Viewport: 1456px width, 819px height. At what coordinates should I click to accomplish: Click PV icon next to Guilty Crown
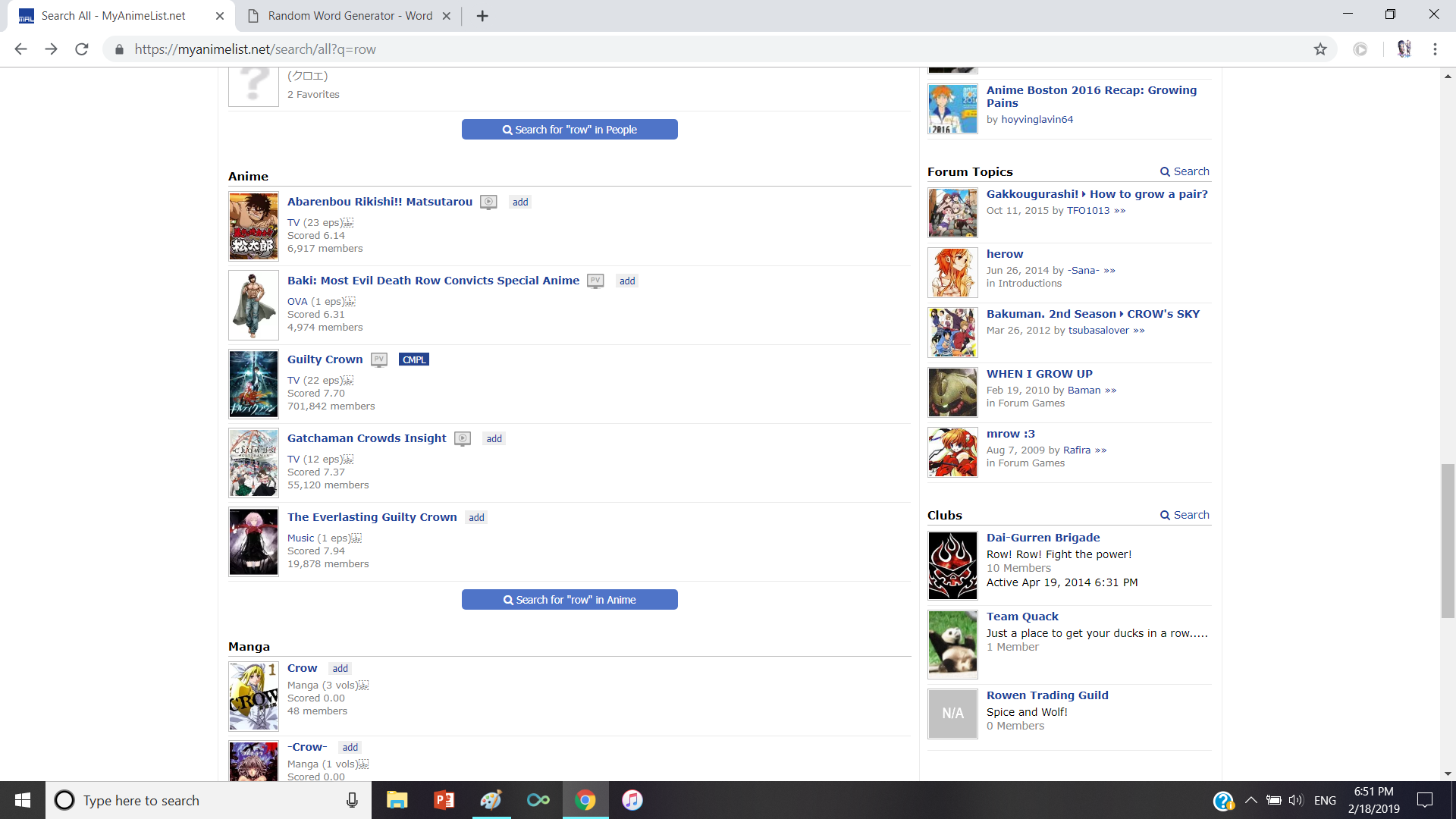tap(379, 360)
